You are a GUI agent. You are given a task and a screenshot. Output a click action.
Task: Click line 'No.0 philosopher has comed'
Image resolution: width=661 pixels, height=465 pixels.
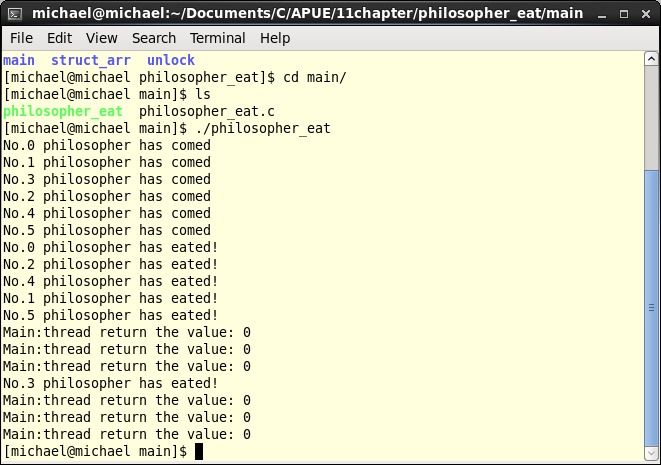pyautogui.click(x=107, y=145)
